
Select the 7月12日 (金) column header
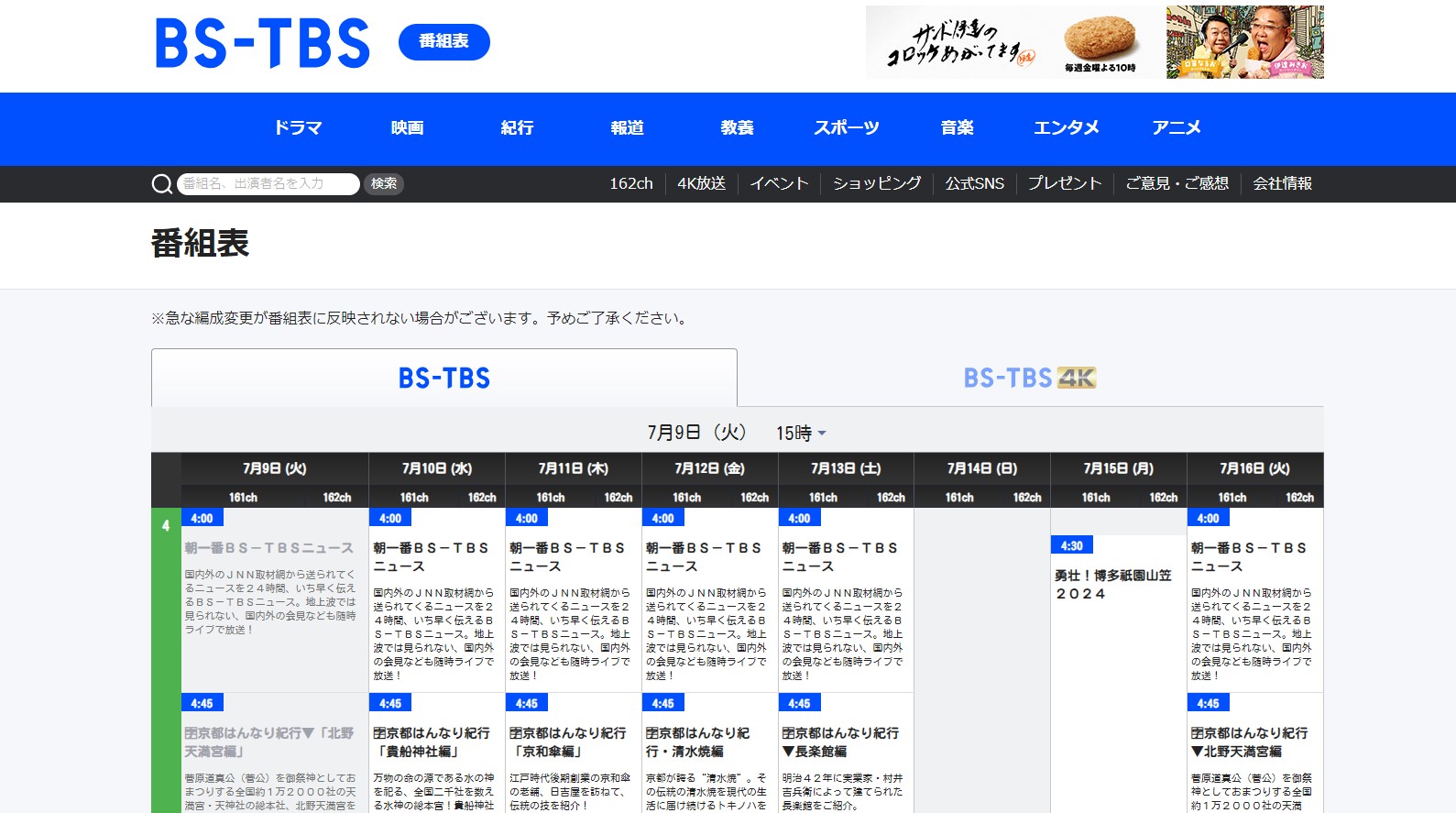pyautogui.click(x=710, y=468)
